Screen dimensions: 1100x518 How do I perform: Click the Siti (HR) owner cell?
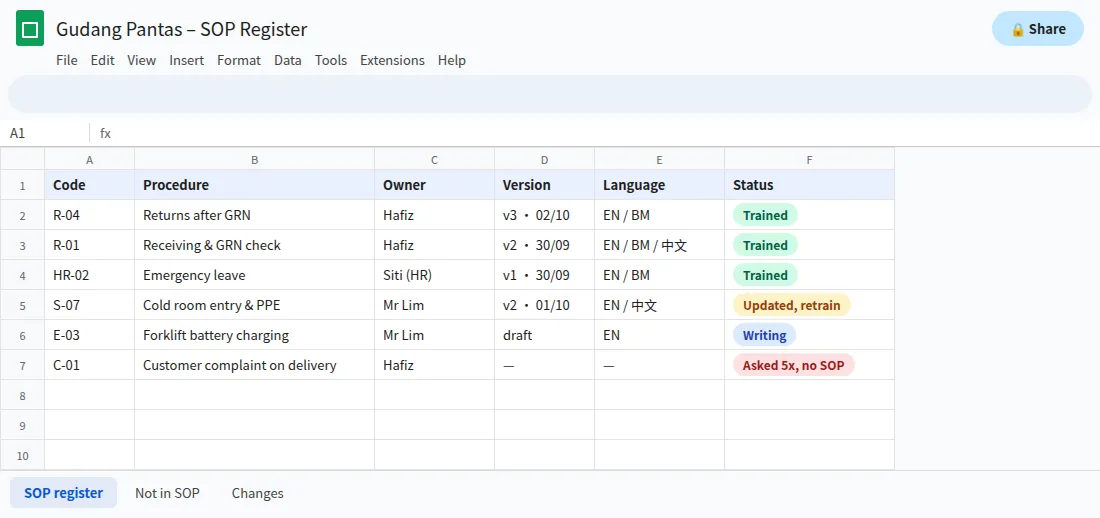(434, 275)
